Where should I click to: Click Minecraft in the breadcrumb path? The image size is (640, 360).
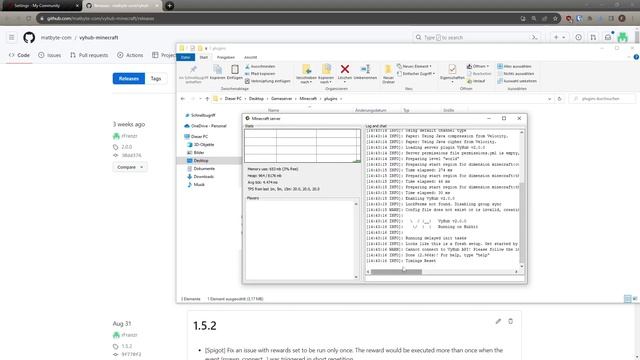click(x=308, y=99)
